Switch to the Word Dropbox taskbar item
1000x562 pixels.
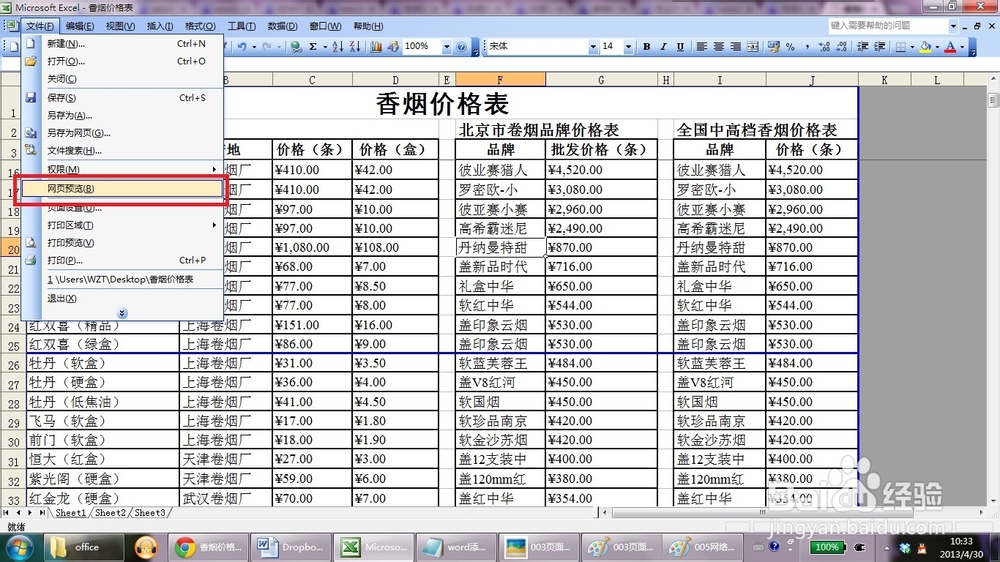tap(291, 547)
